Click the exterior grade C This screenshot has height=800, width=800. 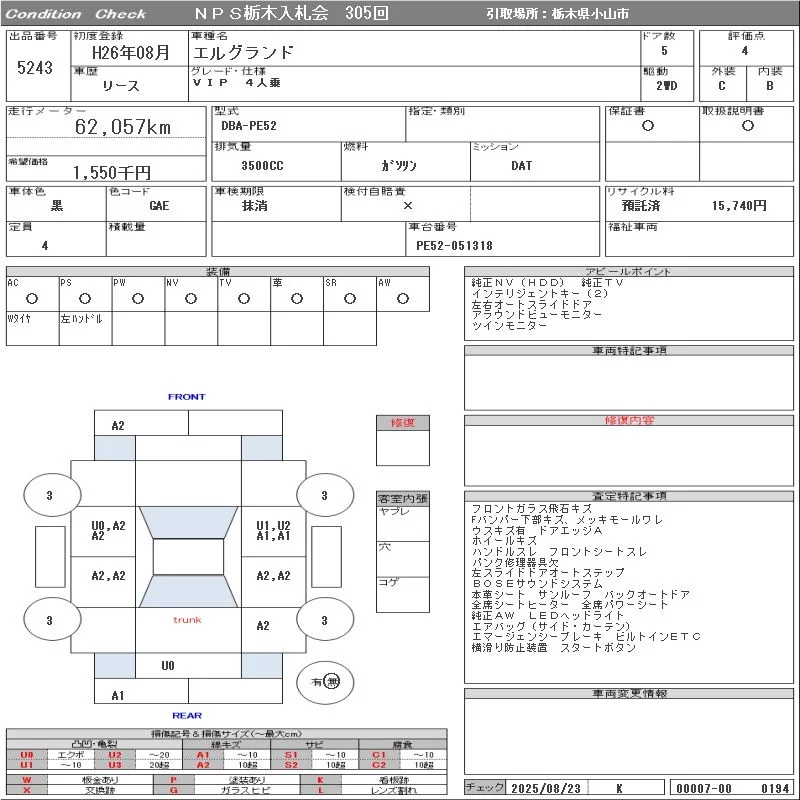(721, 86)
